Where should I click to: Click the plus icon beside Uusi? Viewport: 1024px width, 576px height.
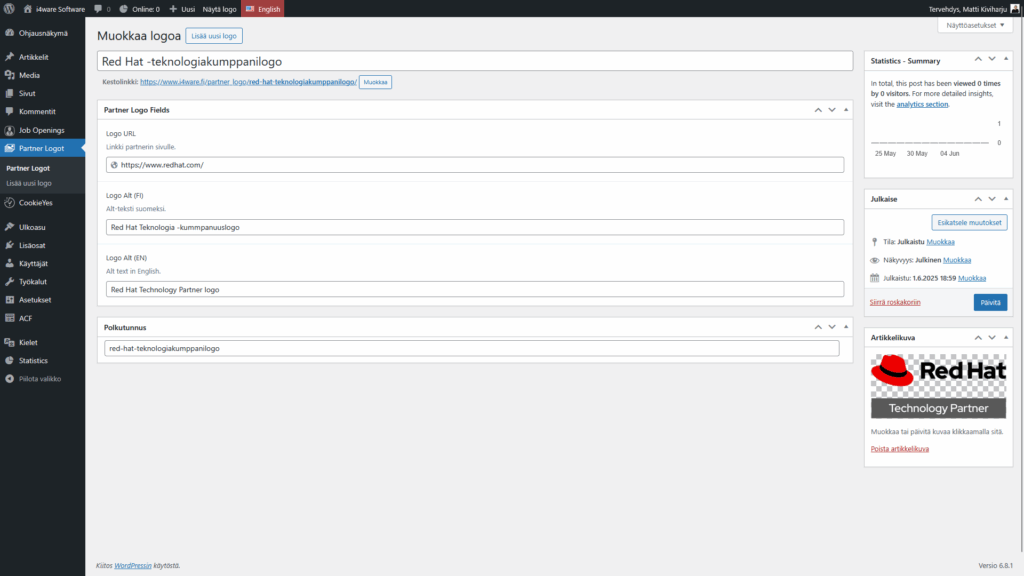[x=173, y=9]
